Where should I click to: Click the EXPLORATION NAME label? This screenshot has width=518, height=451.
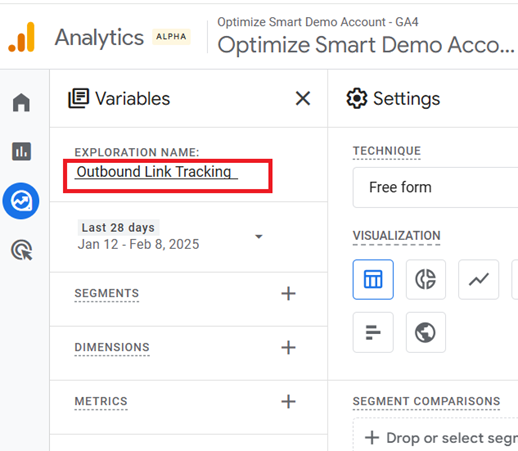137,152
